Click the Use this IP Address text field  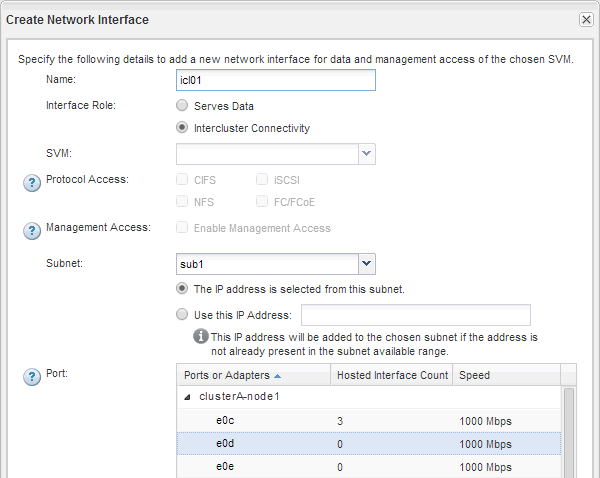(415, 315)
